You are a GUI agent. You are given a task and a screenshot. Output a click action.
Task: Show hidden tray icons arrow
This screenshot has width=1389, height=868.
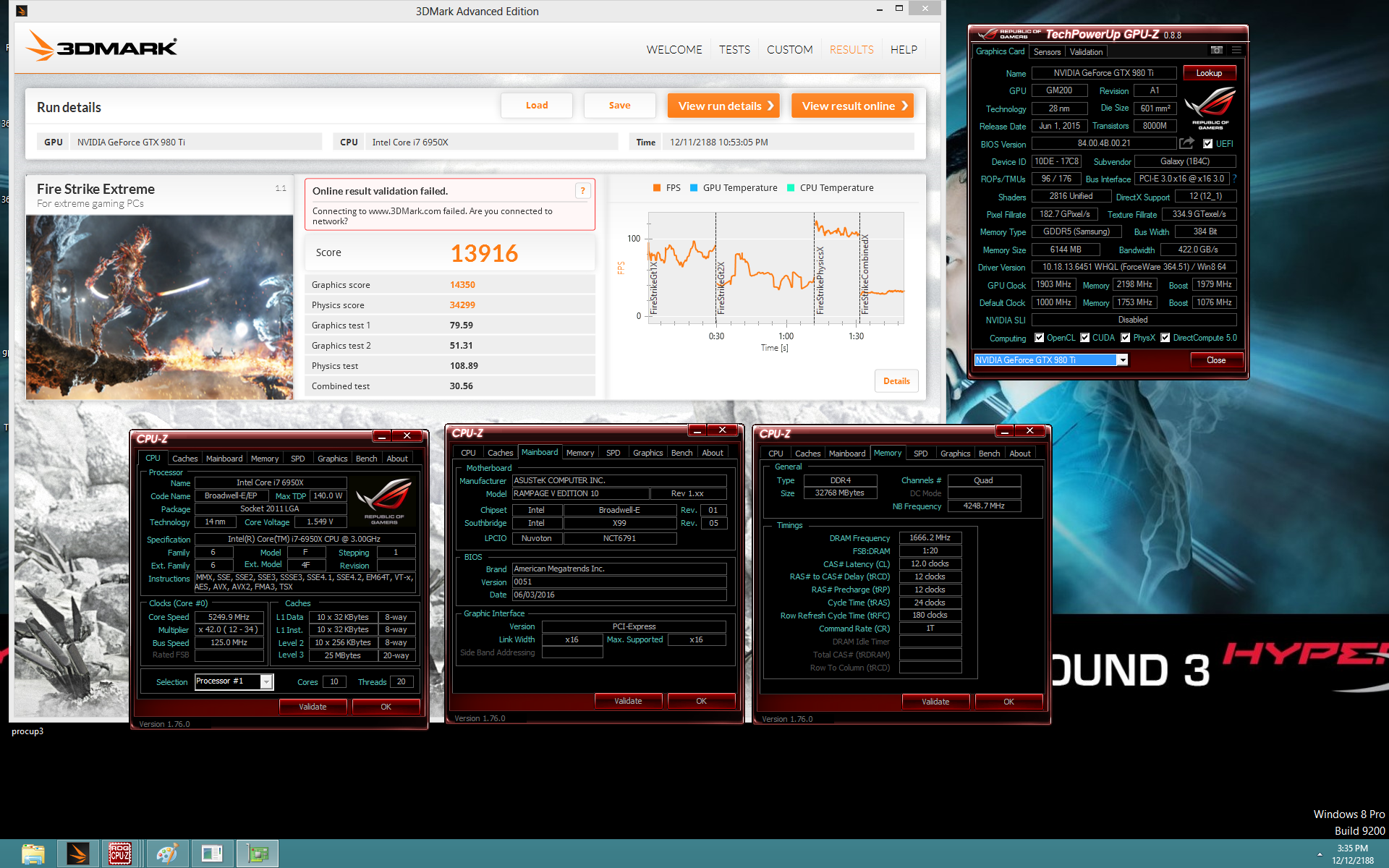click(1320, 854)
